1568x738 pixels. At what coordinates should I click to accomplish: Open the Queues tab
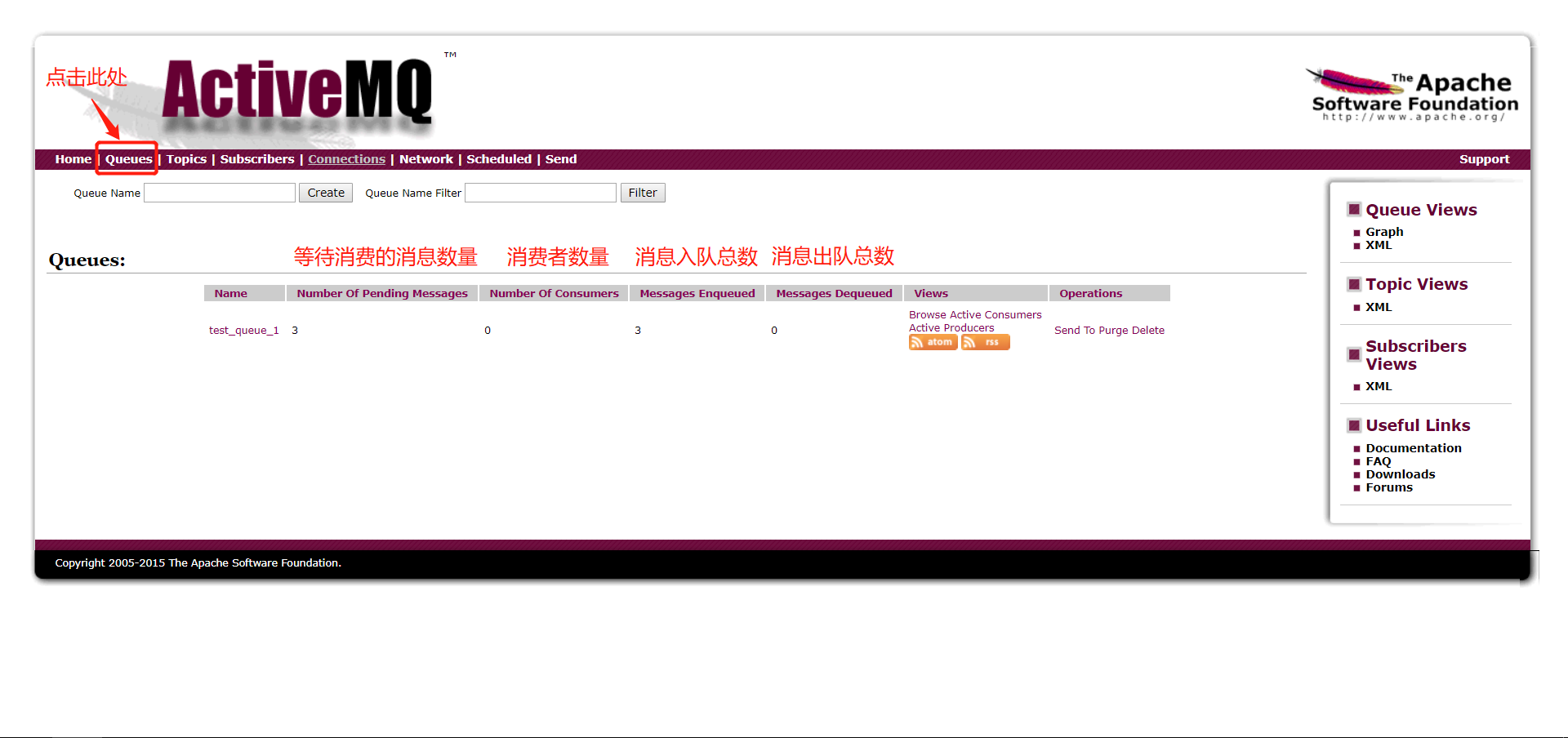(128, 159)
